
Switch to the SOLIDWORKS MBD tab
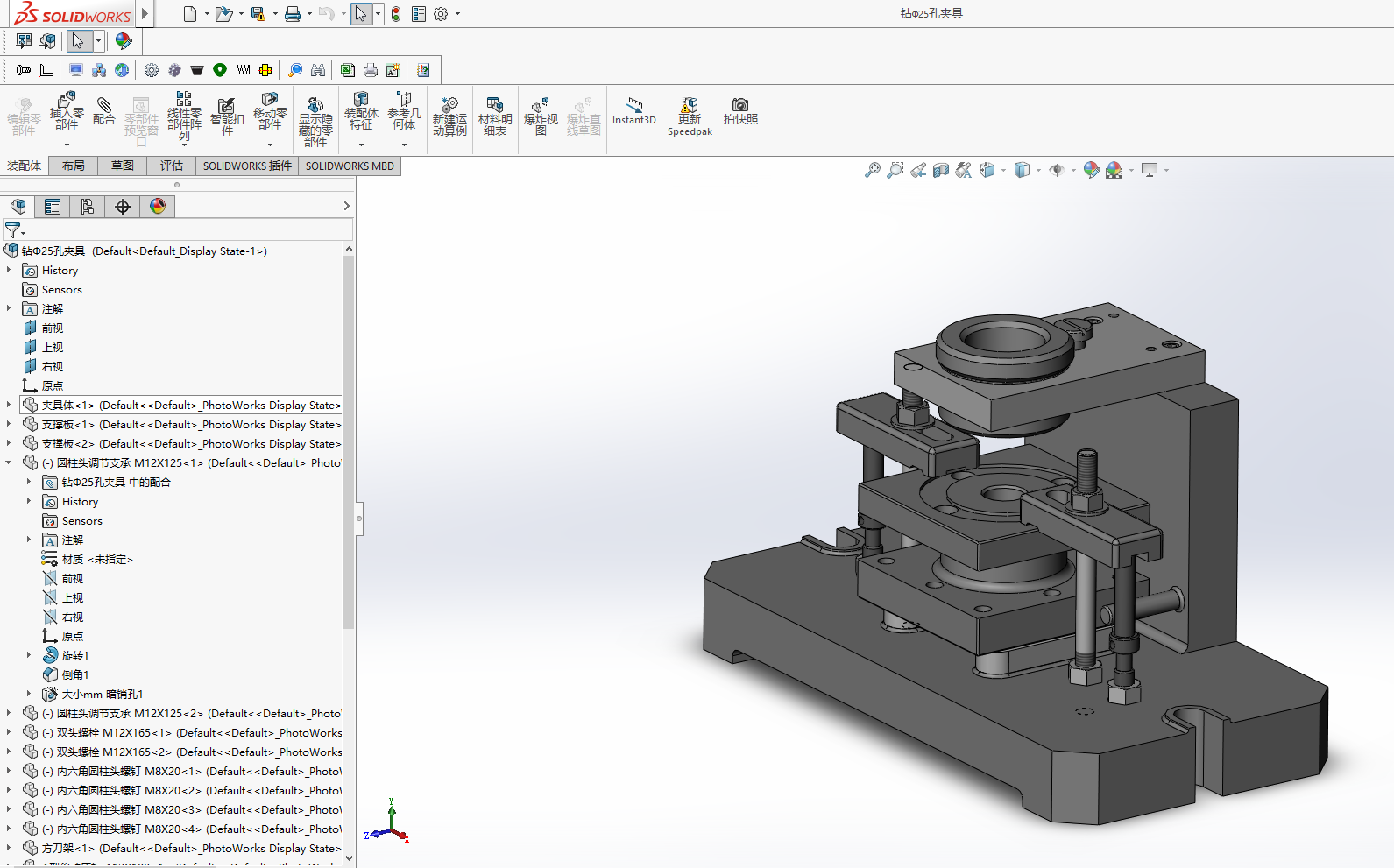pos(350,166)
